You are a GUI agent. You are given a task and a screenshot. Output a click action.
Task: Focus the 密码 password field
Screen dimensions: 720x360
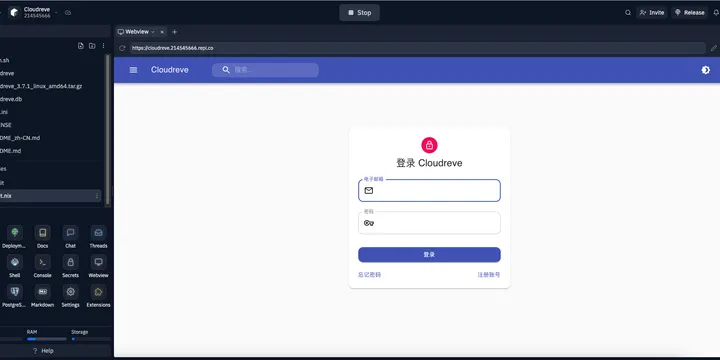pos(429,223)
